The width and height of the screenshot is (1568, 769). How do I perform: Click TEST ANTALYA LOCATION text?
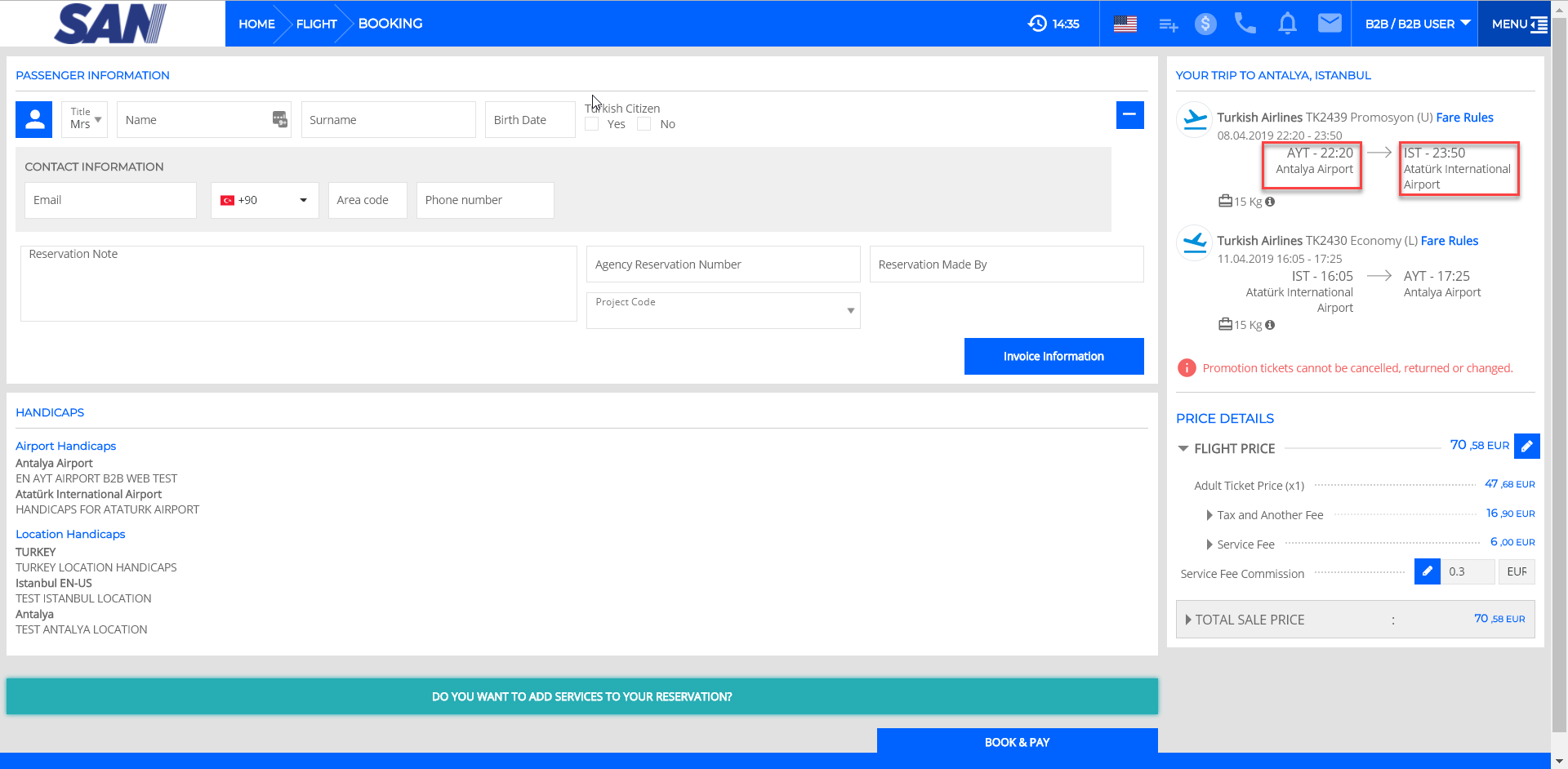tap(81, 629)
